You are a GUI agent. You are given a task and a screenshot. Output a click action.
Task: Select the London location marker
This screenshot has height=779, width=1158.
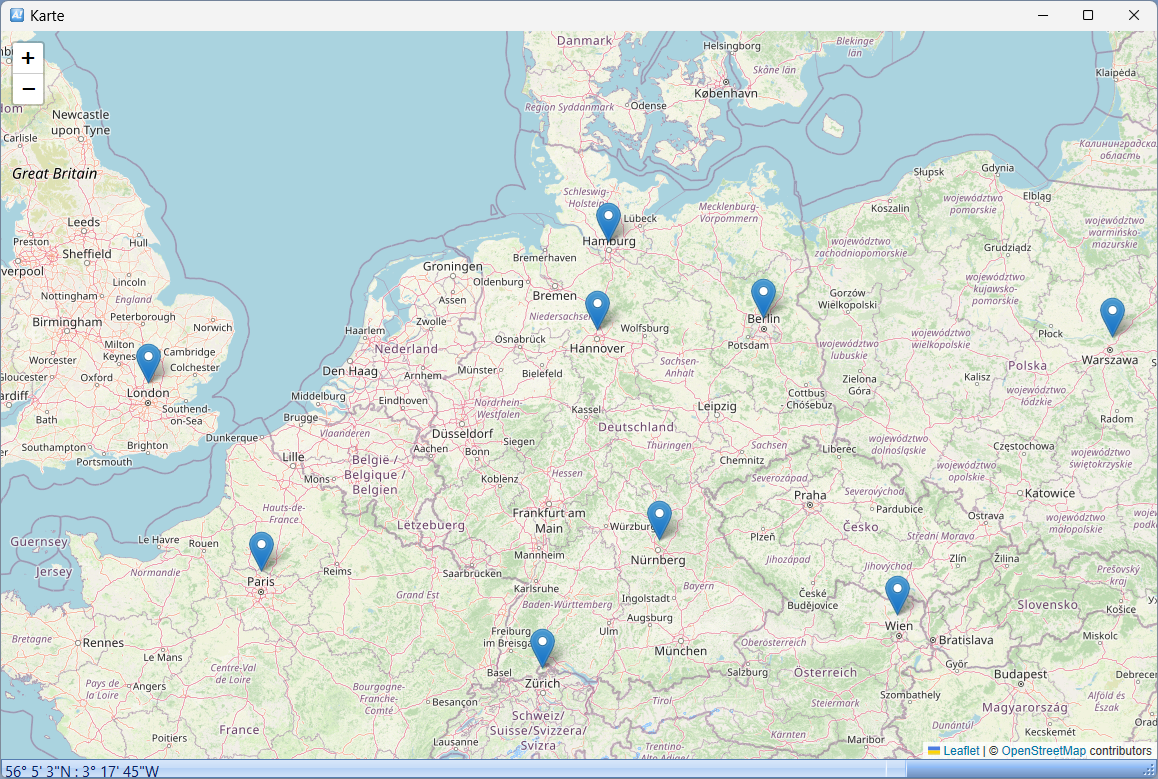[x=148, y=361]
